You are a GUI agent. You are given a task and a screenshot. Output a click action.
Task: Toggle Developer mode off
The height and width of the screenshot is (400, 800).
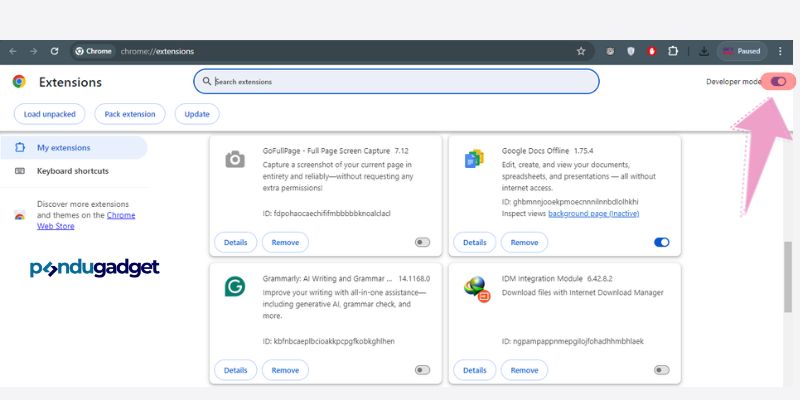(x=778, y=82)
